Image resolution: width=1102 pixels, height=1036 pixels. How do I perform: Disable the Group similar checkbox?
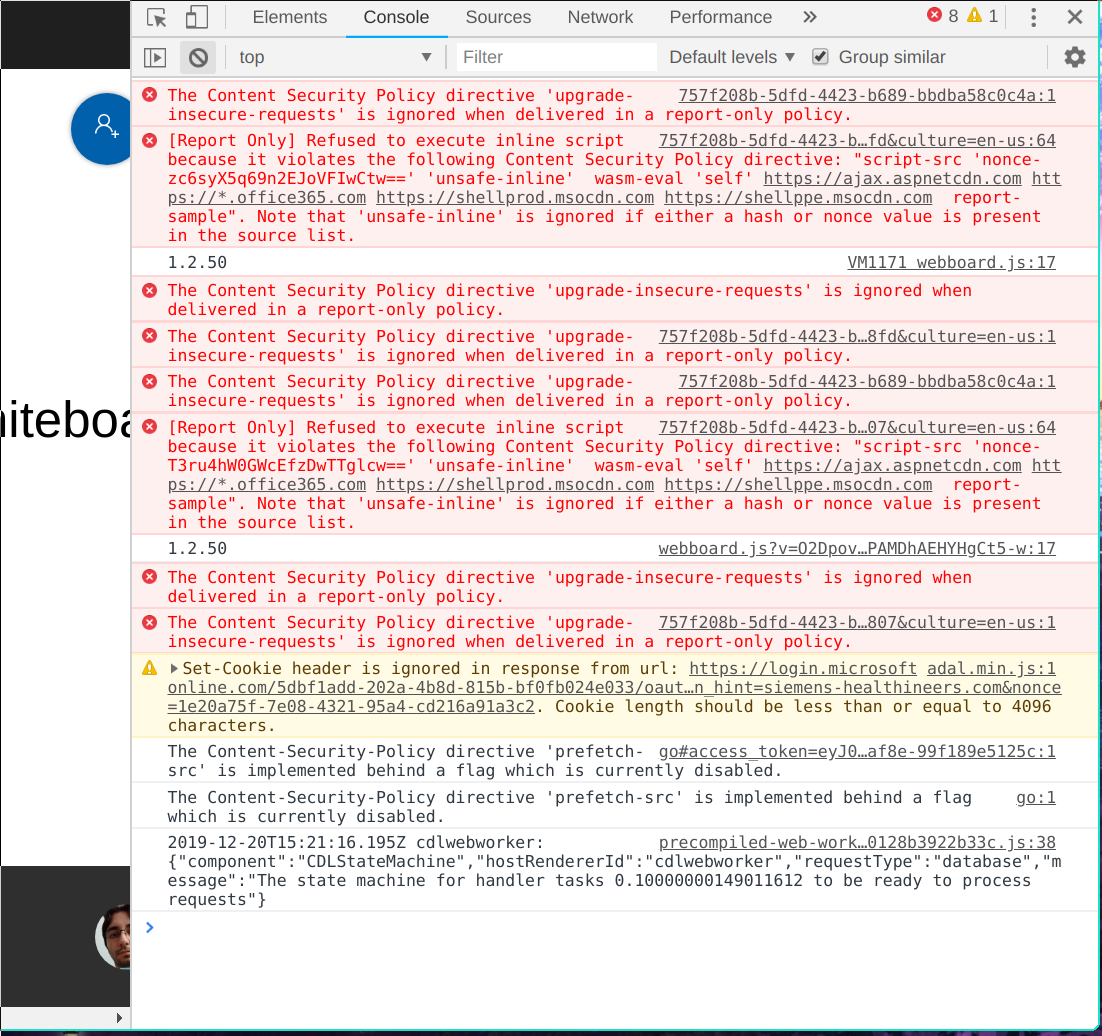coord(821,57)
